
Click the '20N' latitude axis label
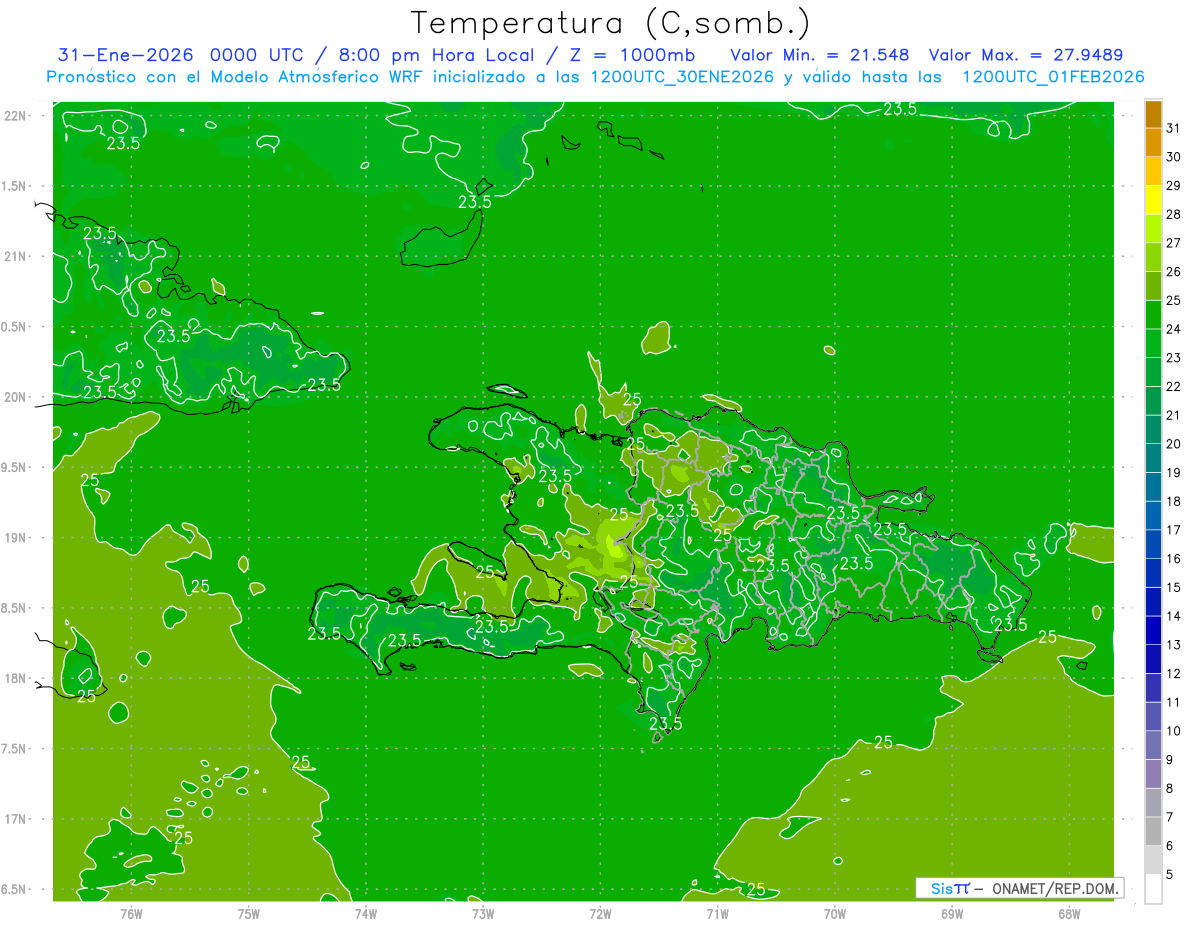[14, 397]
